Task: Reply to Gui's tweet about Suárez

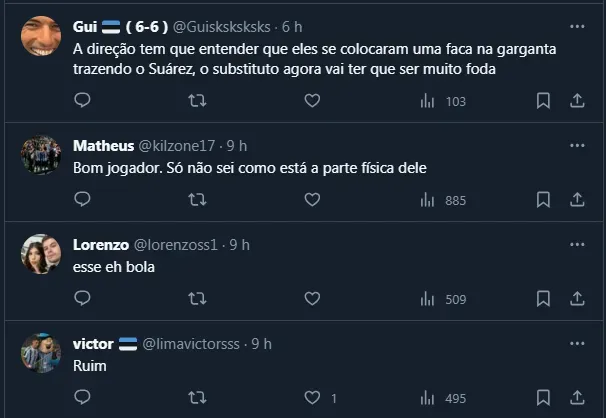Action: pos(83,101)
